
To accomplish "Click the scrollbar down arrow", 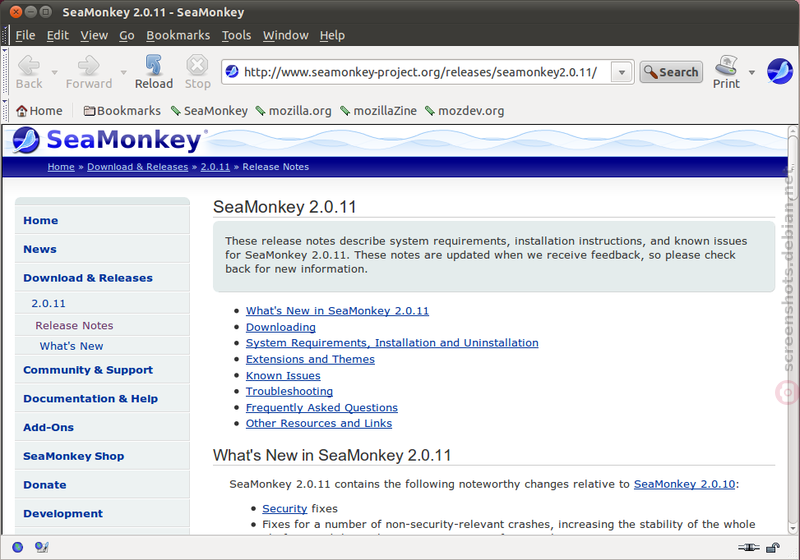I will (792, 528).
